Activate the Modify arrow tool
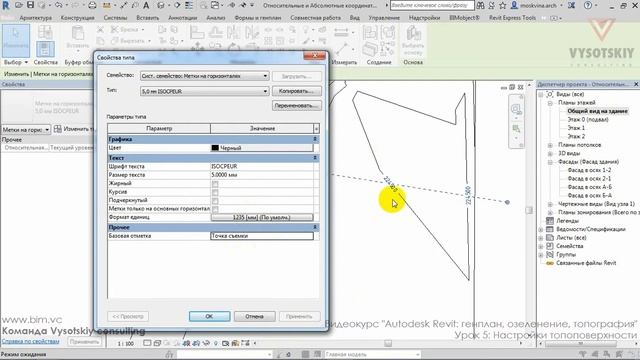640x360 pixels. pyautogui.click(x=16, y=40)
